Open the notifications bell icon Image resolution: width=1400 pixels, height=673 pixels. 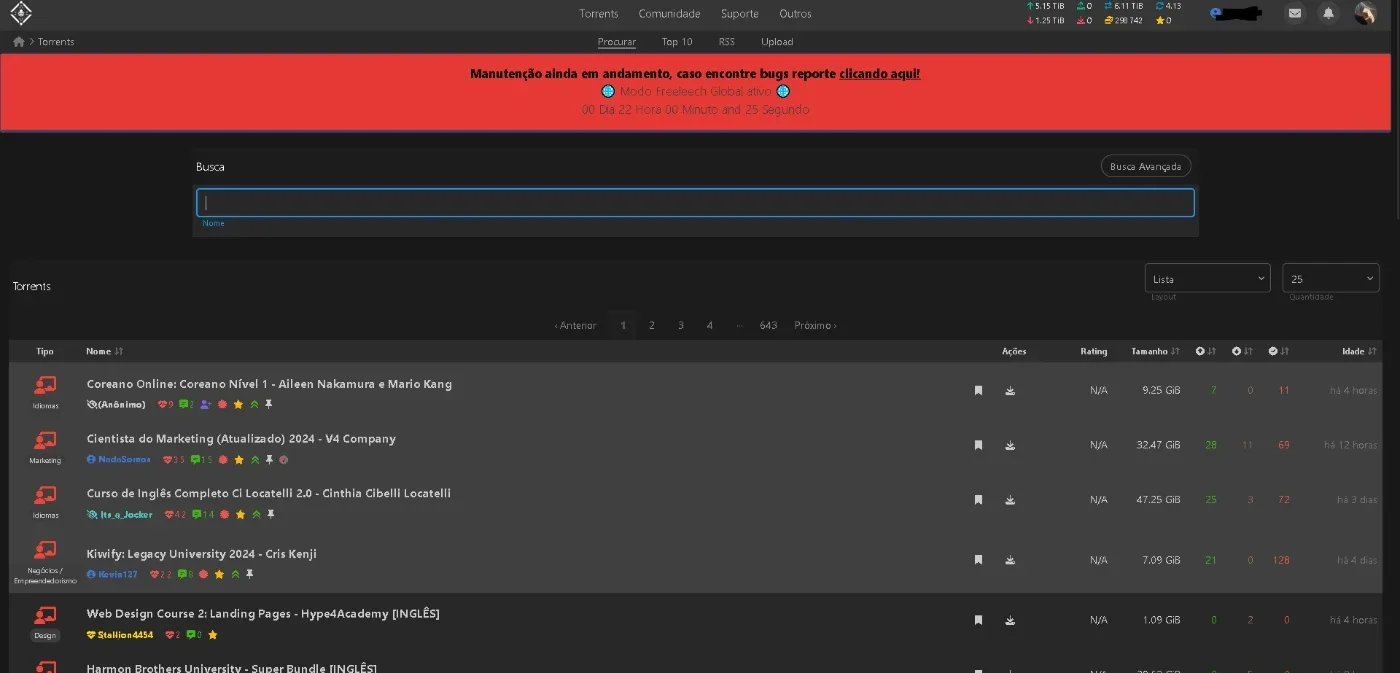pos(1328,14)
